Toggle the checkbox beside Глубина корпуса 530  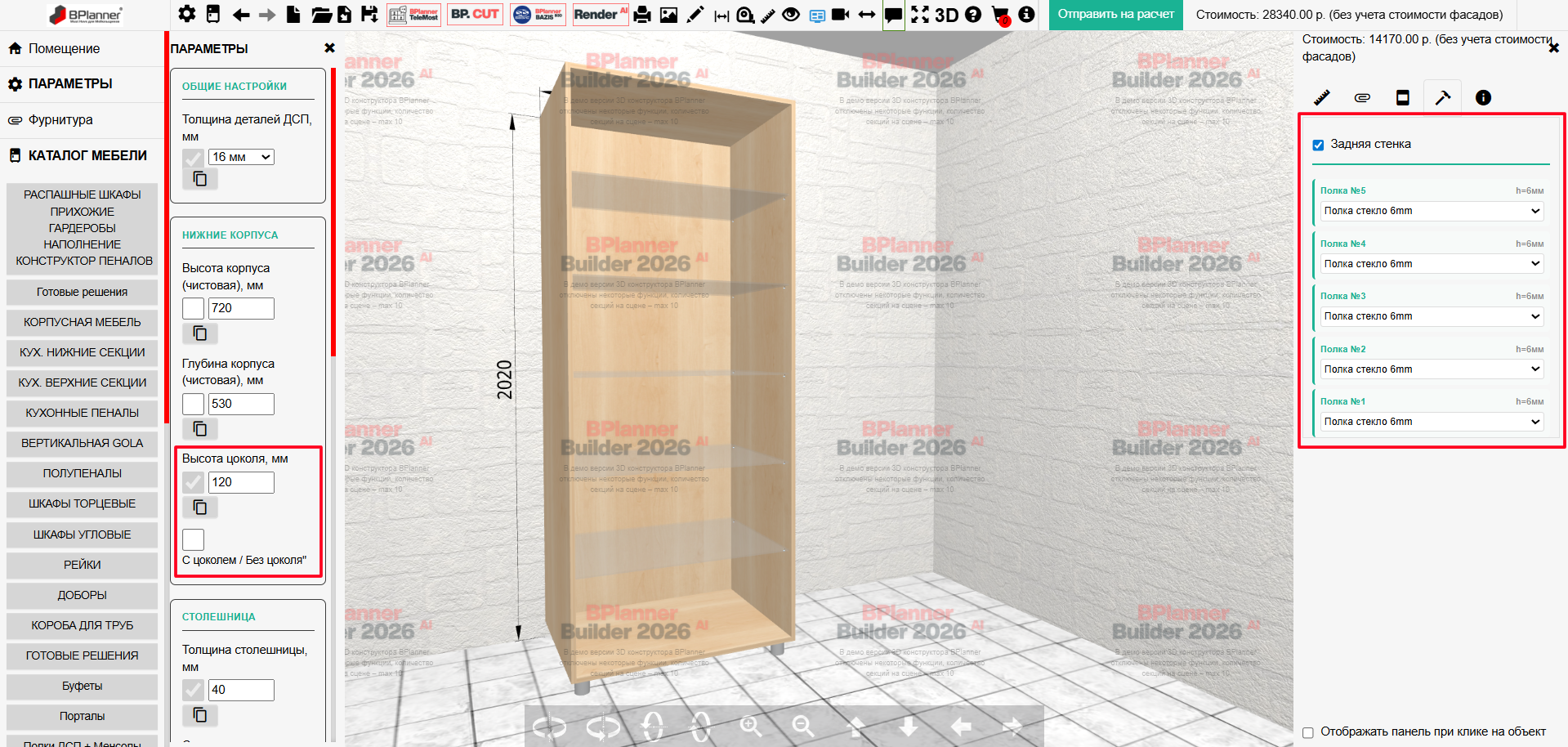pyautogui.click(x=194, y=404)
